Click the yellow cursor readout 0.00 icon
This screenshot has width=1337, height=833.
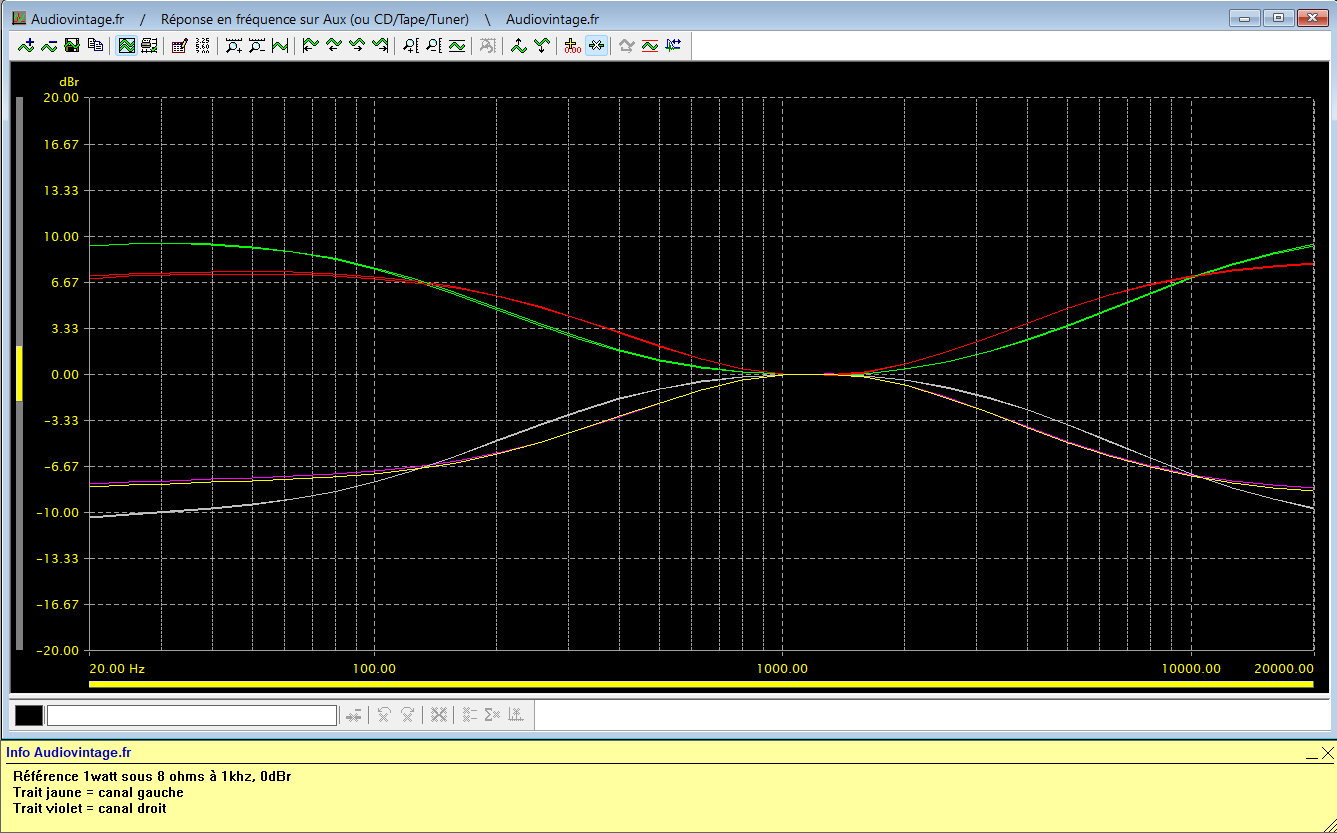pos(573,45)
